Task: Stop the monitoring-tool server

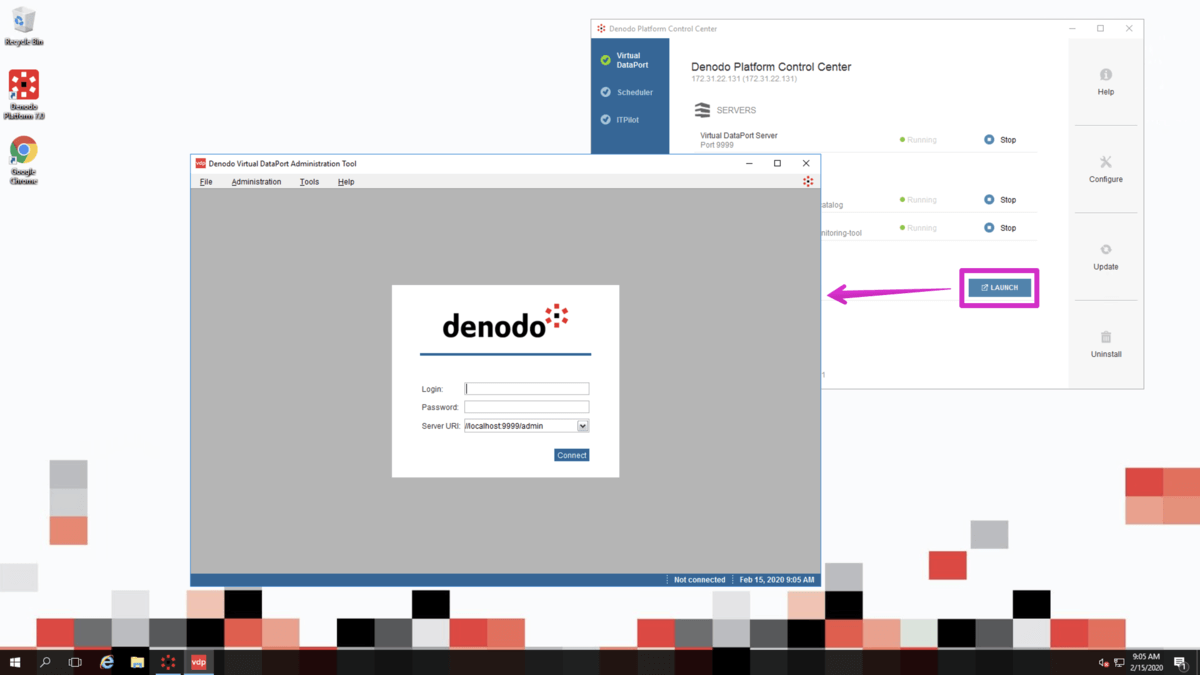Action: [x=1000, y=228]
